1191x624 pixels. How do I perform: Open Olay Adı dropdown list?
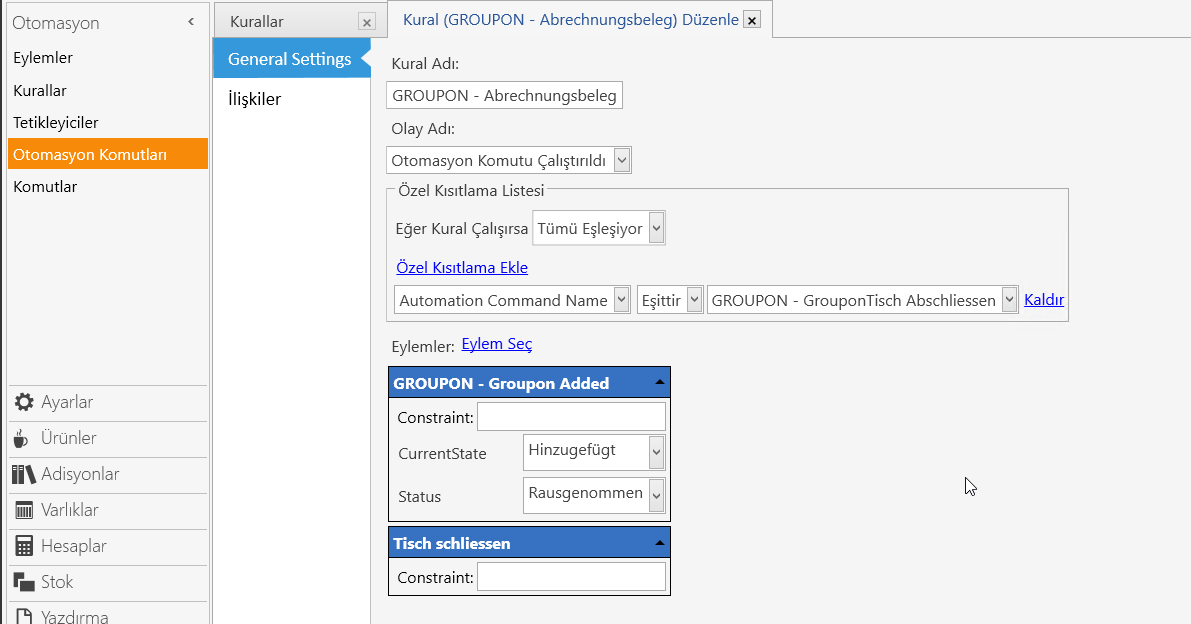(x=622, y=160)
